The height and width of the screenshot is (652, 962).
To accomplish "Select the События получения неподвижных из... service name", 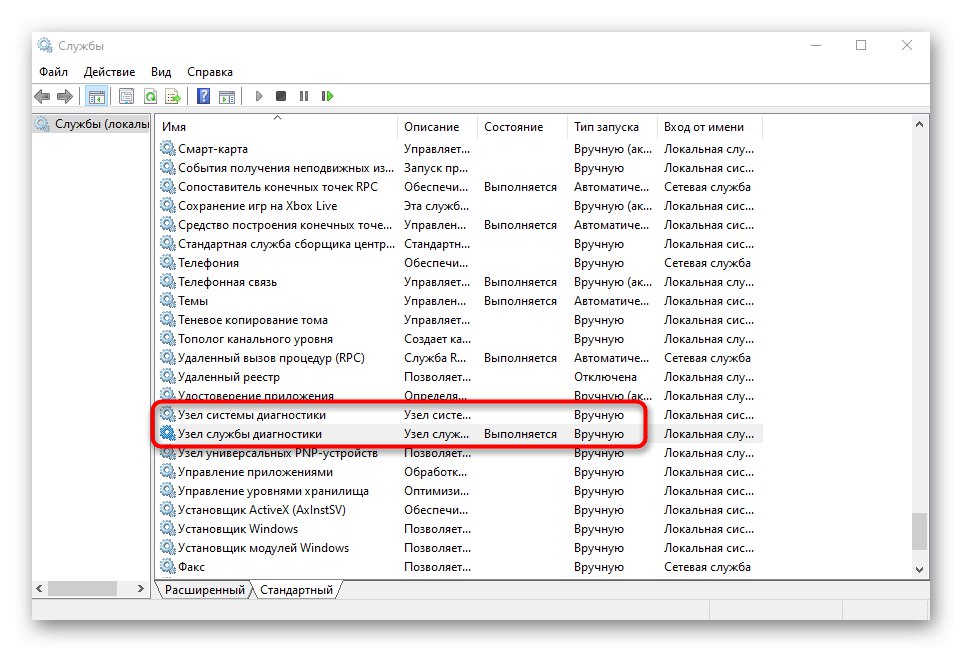I will 286,167.
